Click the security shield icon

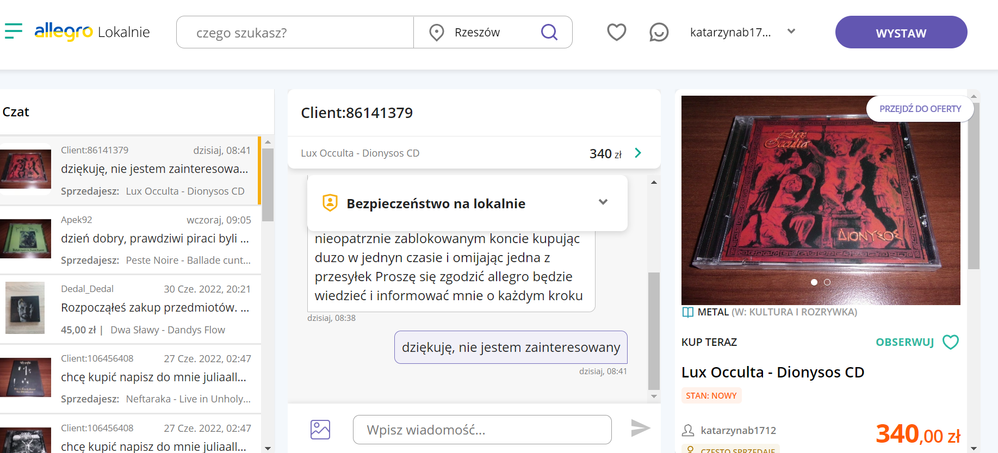[x=330, y=203]
